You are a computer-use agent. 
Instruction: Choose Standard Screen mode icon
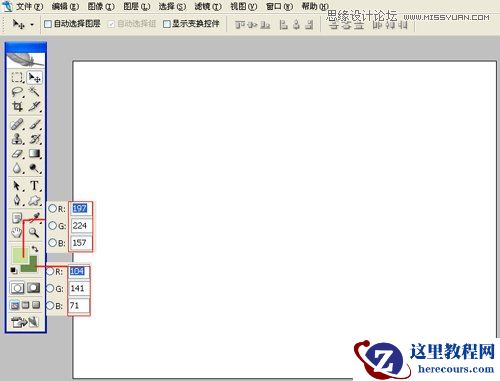(15, 305)
